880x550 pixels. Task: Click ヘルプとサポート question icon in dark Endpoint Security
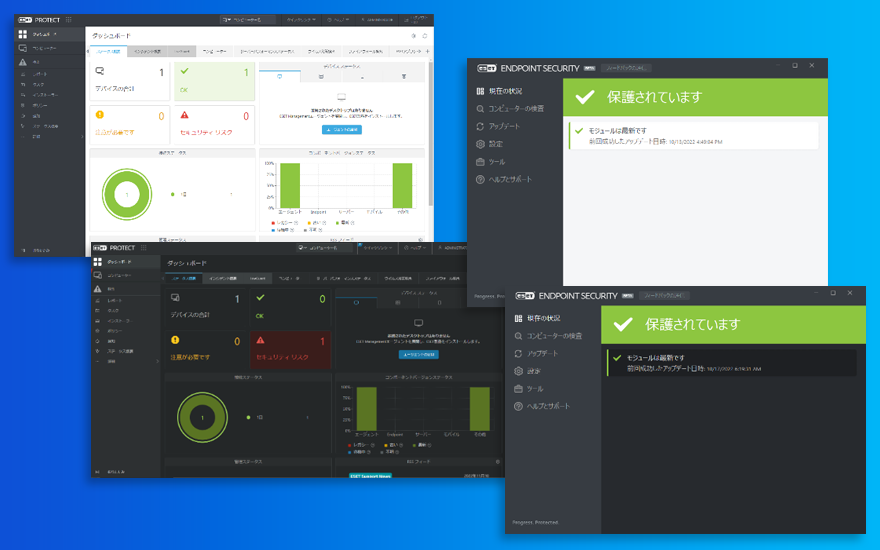tap(518, 406)
